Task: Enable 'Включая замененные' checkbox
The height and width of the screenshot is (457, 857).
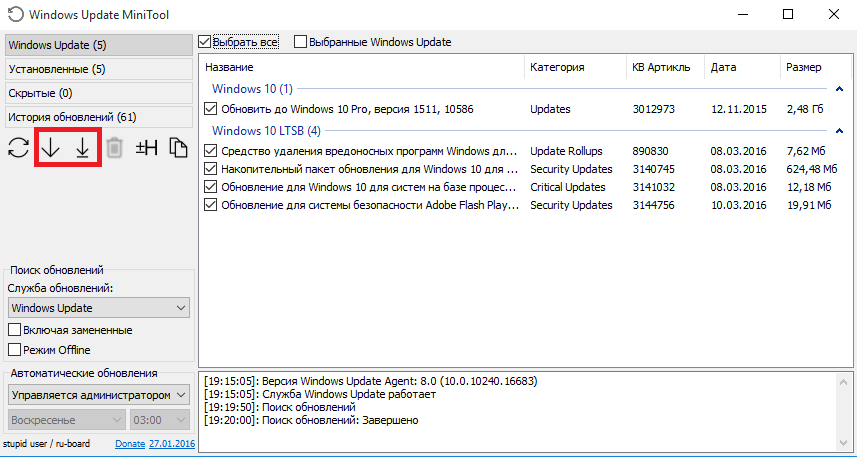Action: (15, 330)
